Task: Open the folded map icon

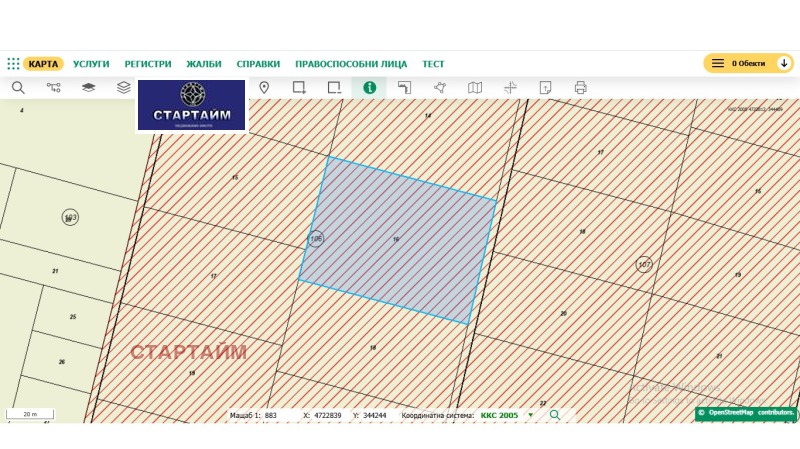Action: pos(475,88)
